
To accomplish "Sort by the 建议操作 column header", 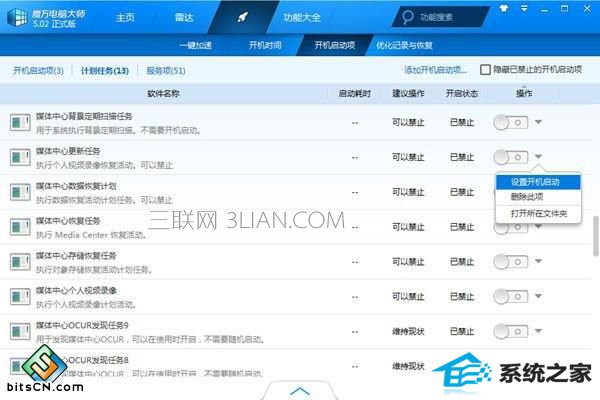I will (x=408, y=93).
